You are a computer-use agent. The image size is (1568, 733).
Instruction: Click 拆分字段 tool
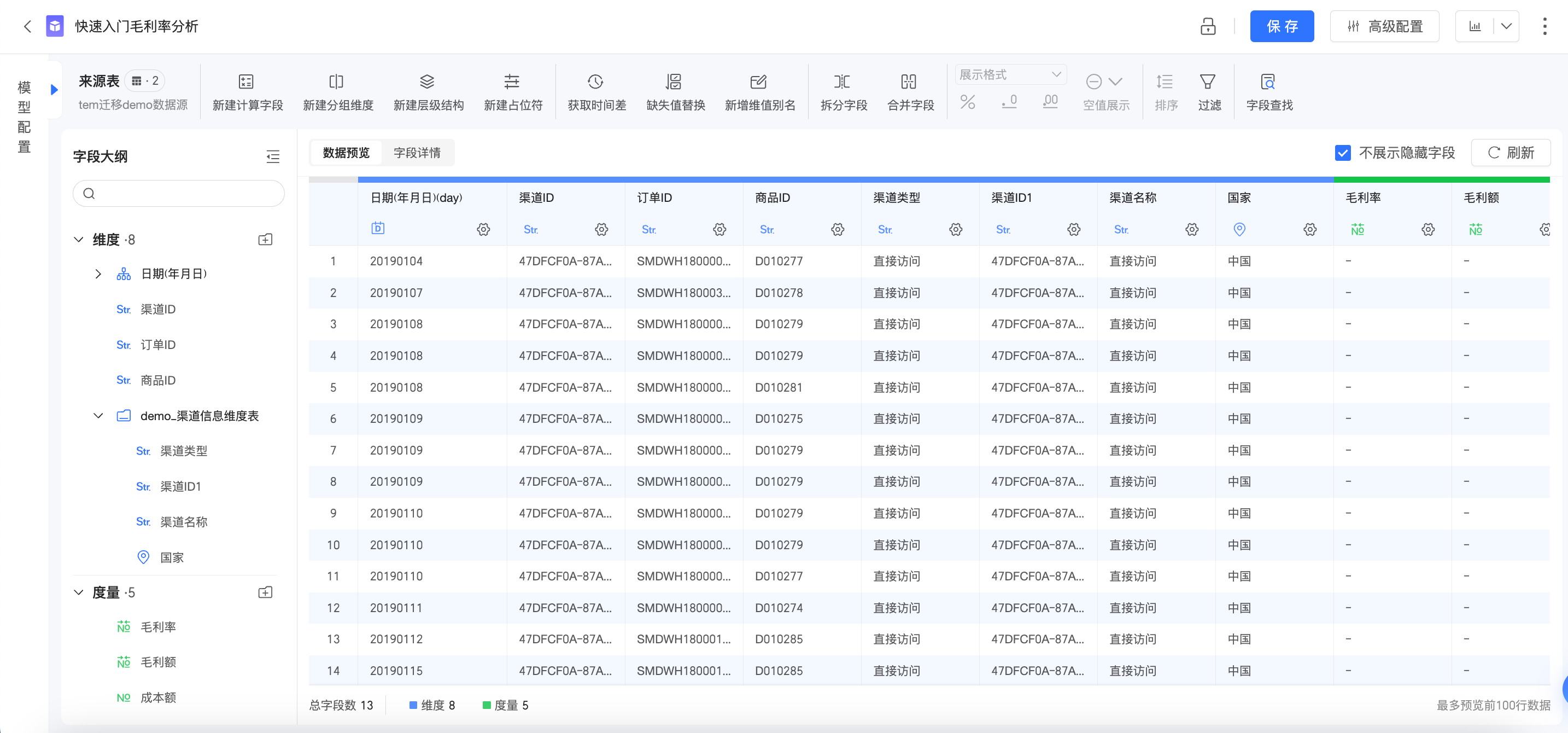click(843, 92)
